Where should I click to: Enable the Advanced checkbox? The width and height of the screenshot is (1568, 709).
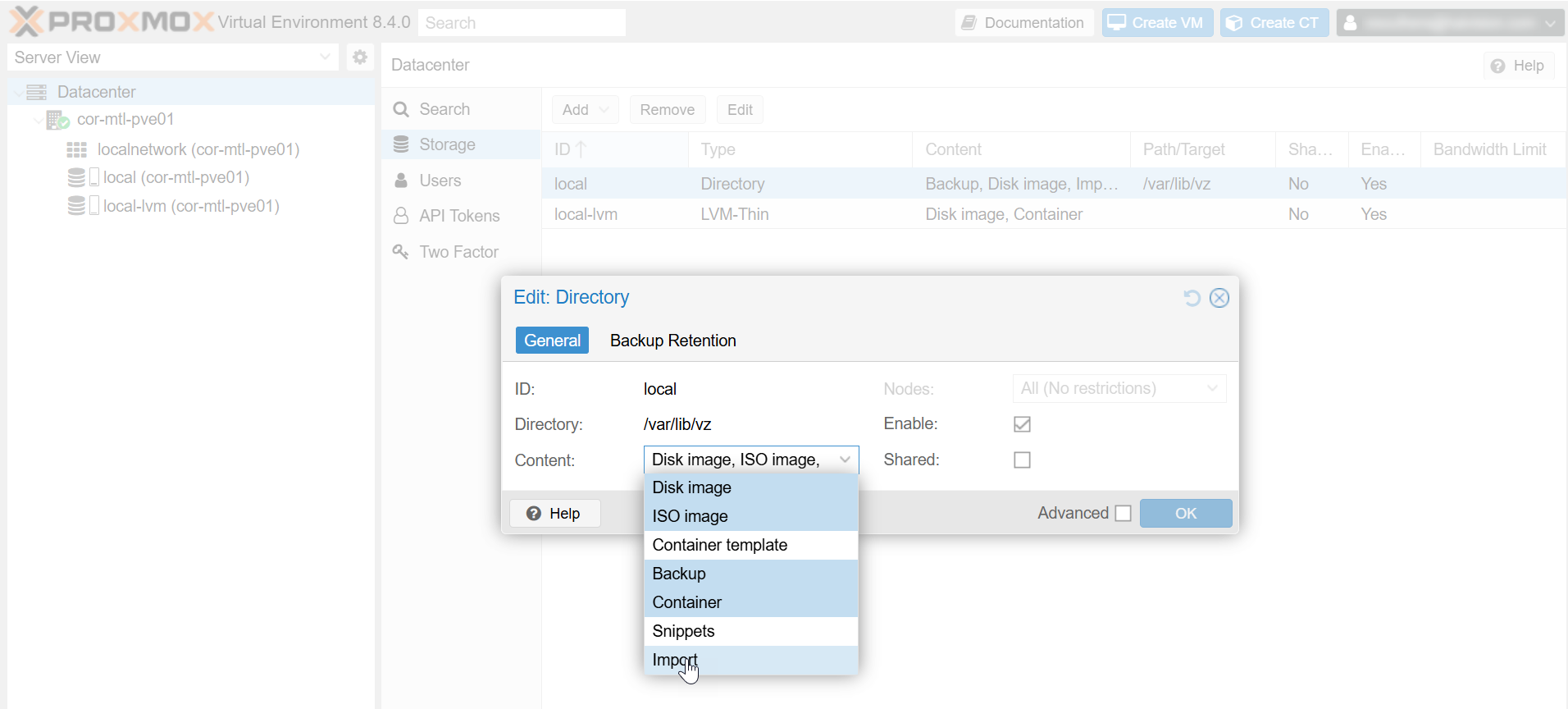pos(1124,514)
